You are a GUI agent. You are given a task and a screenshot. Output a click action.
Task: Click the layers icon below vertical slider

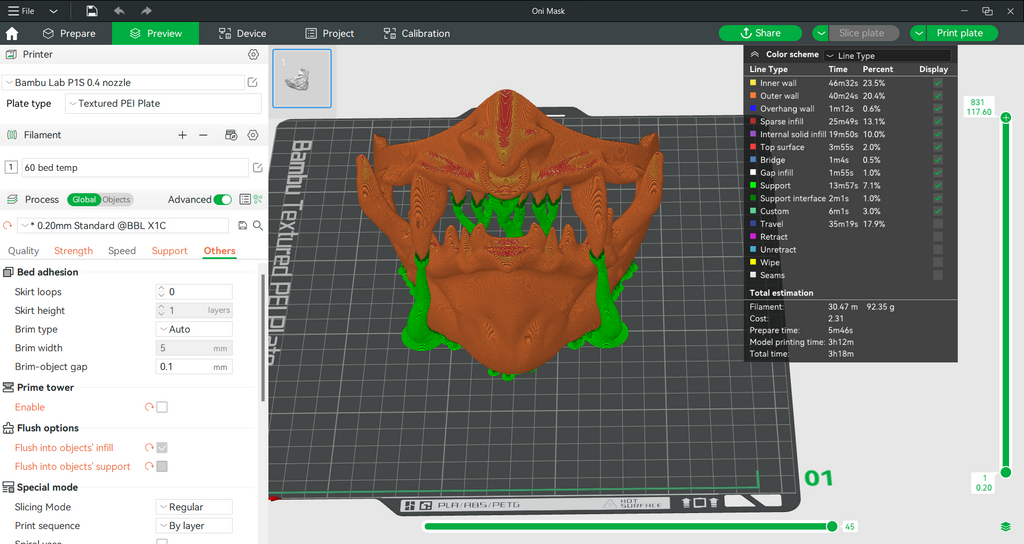pos(1006,526)
